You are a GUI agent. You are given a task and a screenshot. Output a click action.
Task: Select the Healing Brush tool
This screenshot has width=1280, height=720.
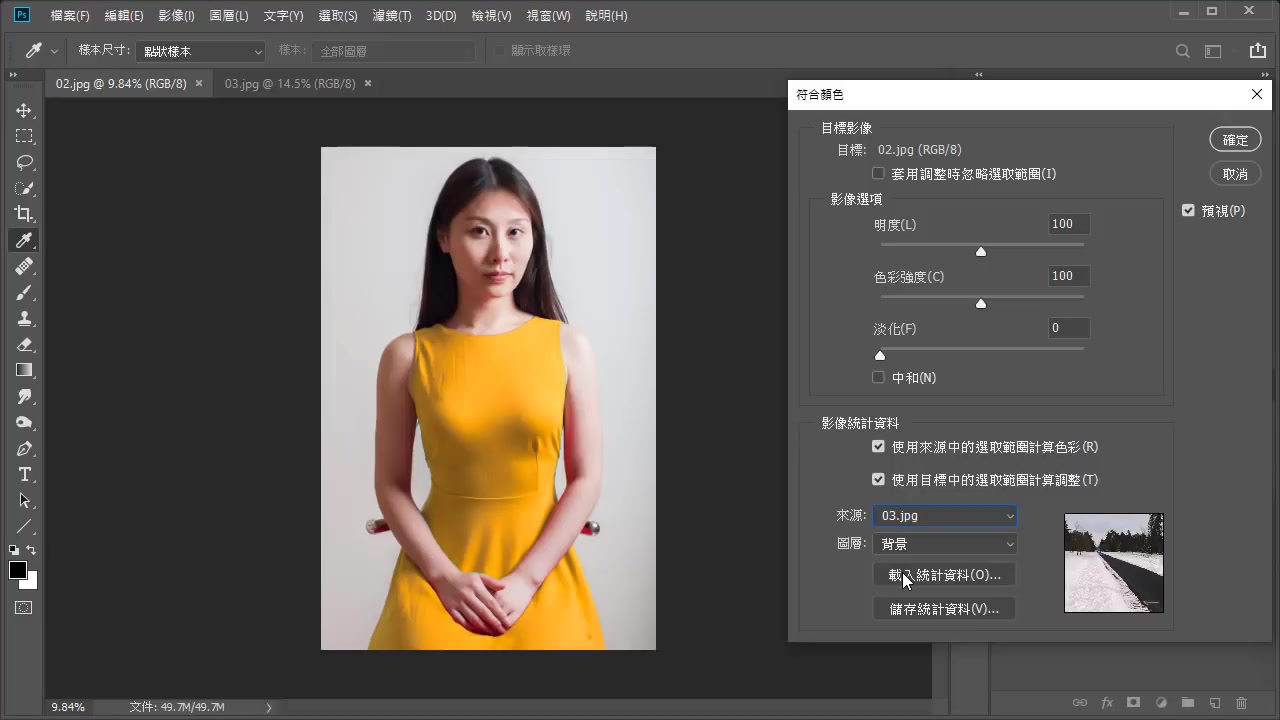tap(24, 266)
